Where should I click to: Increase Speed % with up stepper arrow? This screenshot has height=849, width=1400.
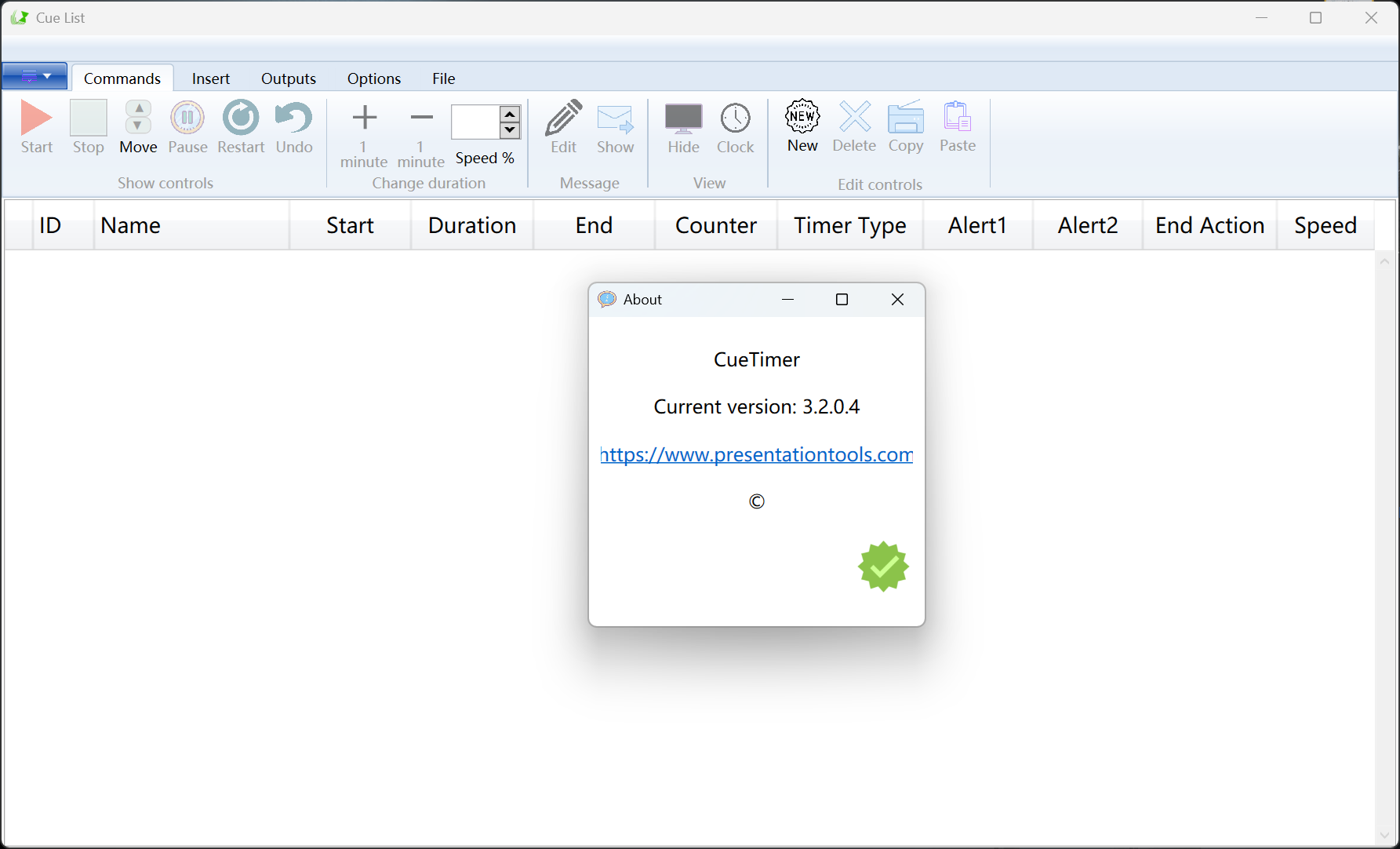pyautogui.click(x=510, y=114)
